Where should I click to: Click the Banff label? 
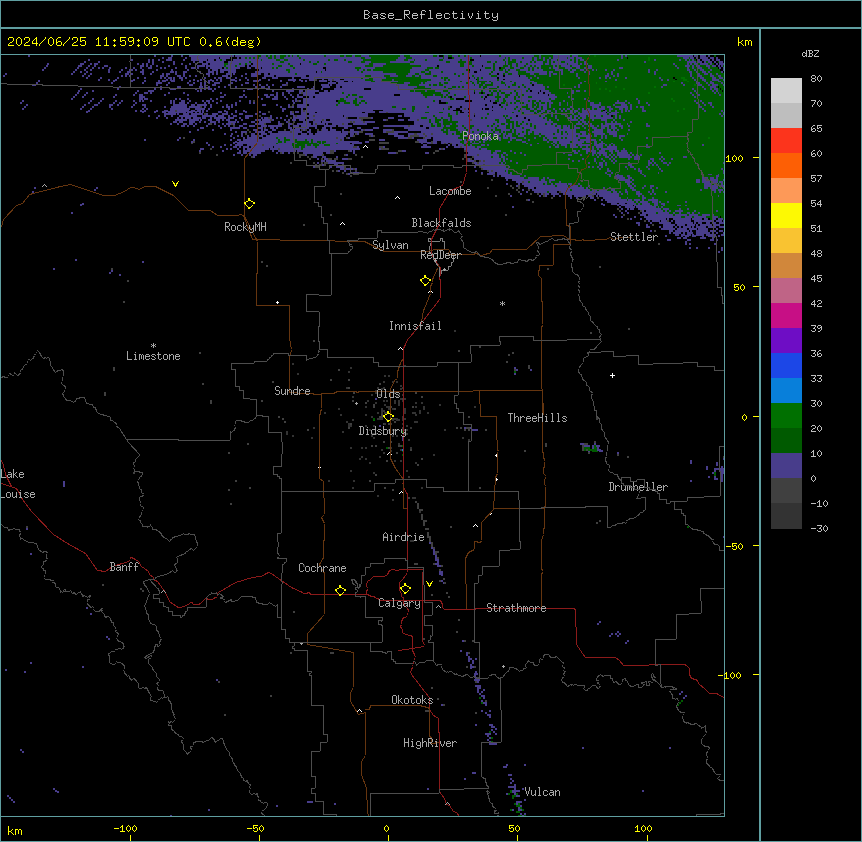click(x=124, y=567)
